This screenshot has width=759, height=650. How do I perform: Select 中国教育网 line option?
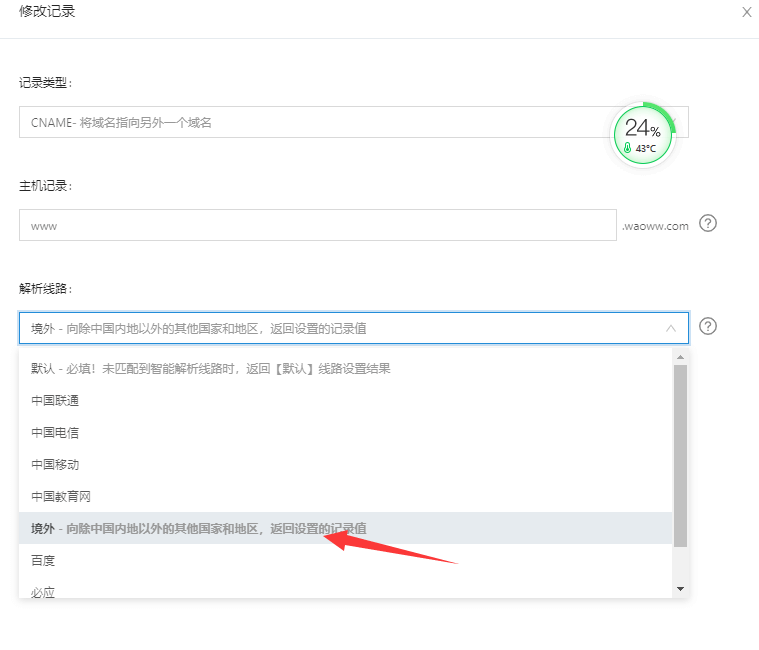[x=346, y=497]
